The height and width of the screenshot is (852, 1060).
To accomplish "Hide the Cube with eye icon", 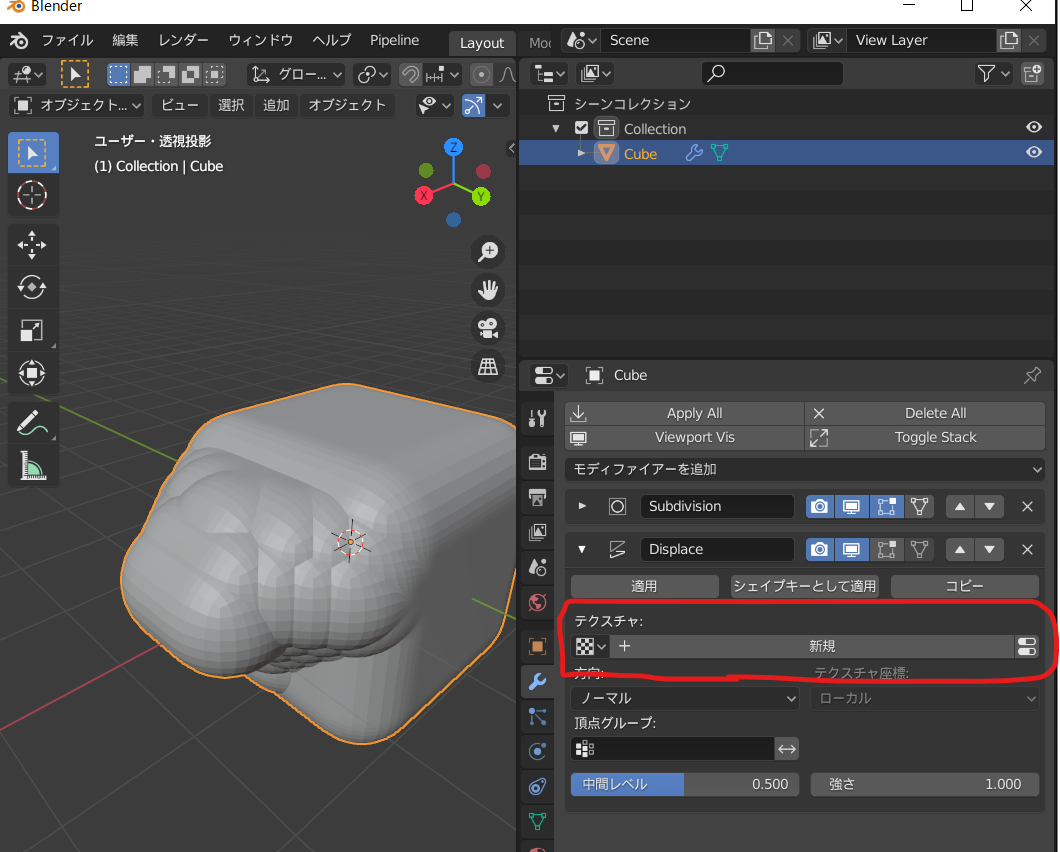I will [1034, 152].
